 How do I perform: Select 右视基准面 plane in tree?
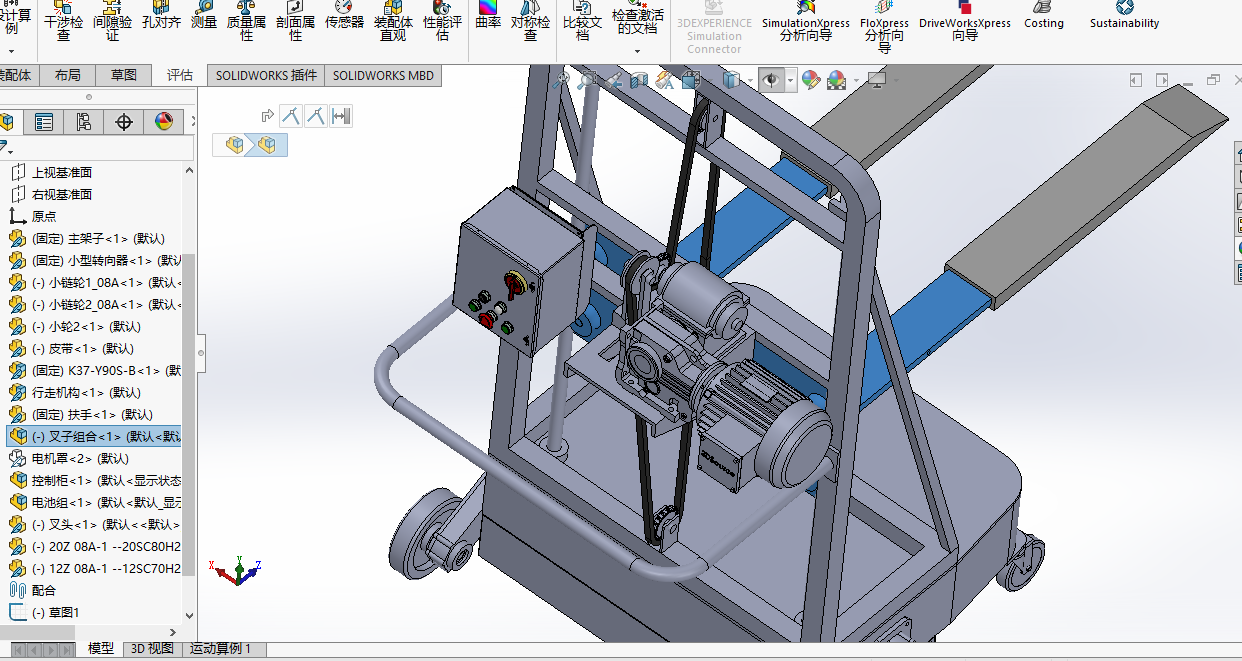coord(62,194)
